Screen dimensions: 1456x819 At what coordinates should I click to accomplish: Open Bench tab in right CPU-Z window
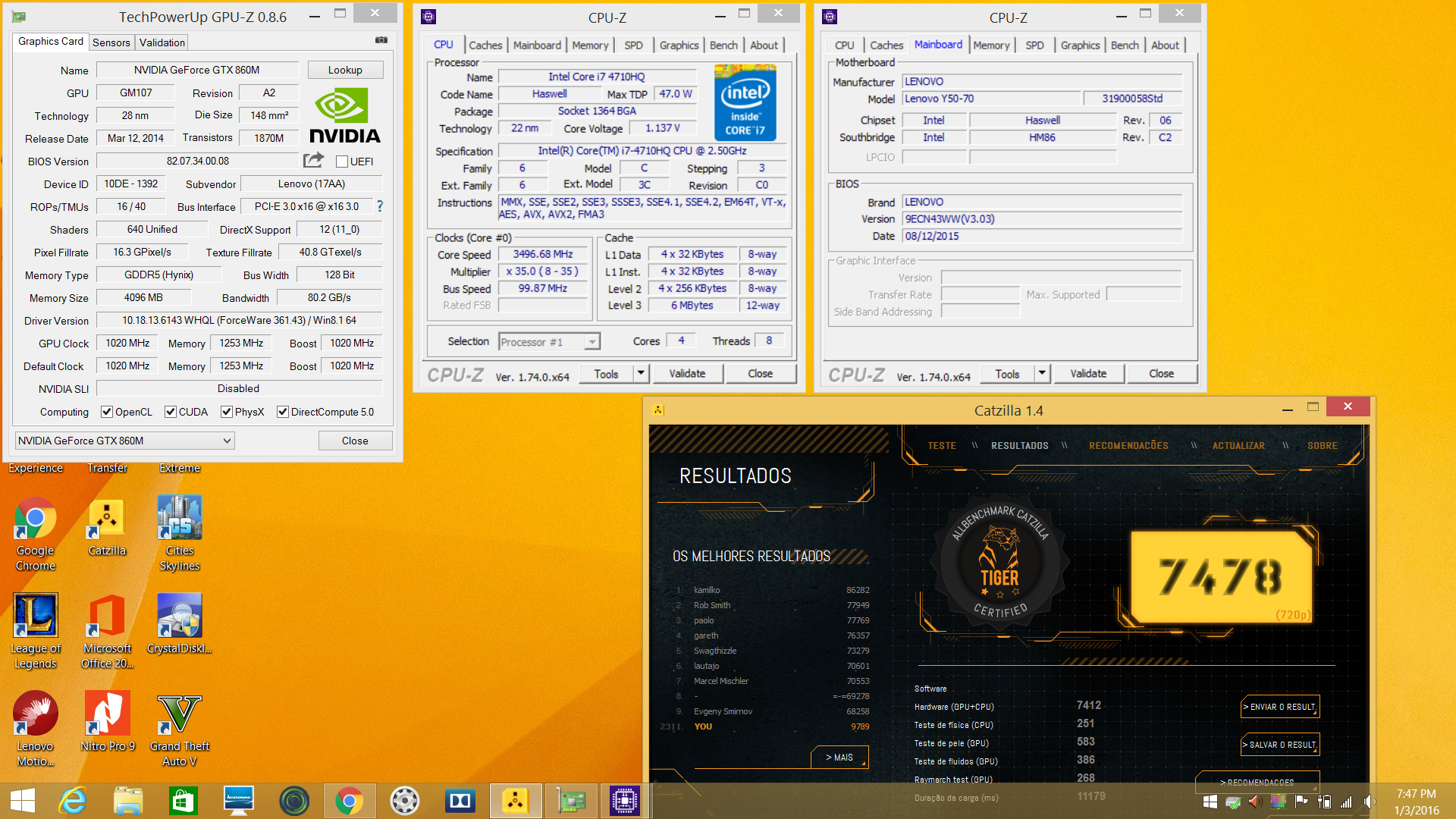coord(1125,45)
